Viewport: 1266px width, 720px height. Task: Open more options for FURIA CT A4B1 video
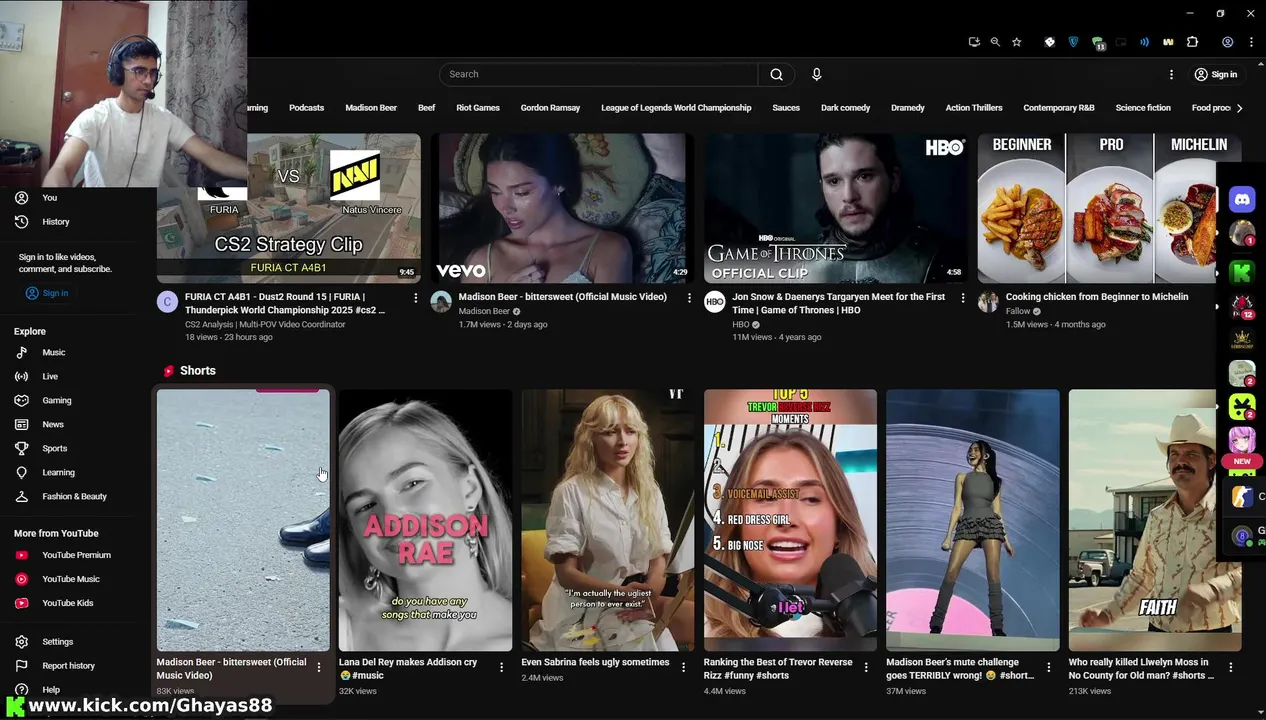(415, 298)
